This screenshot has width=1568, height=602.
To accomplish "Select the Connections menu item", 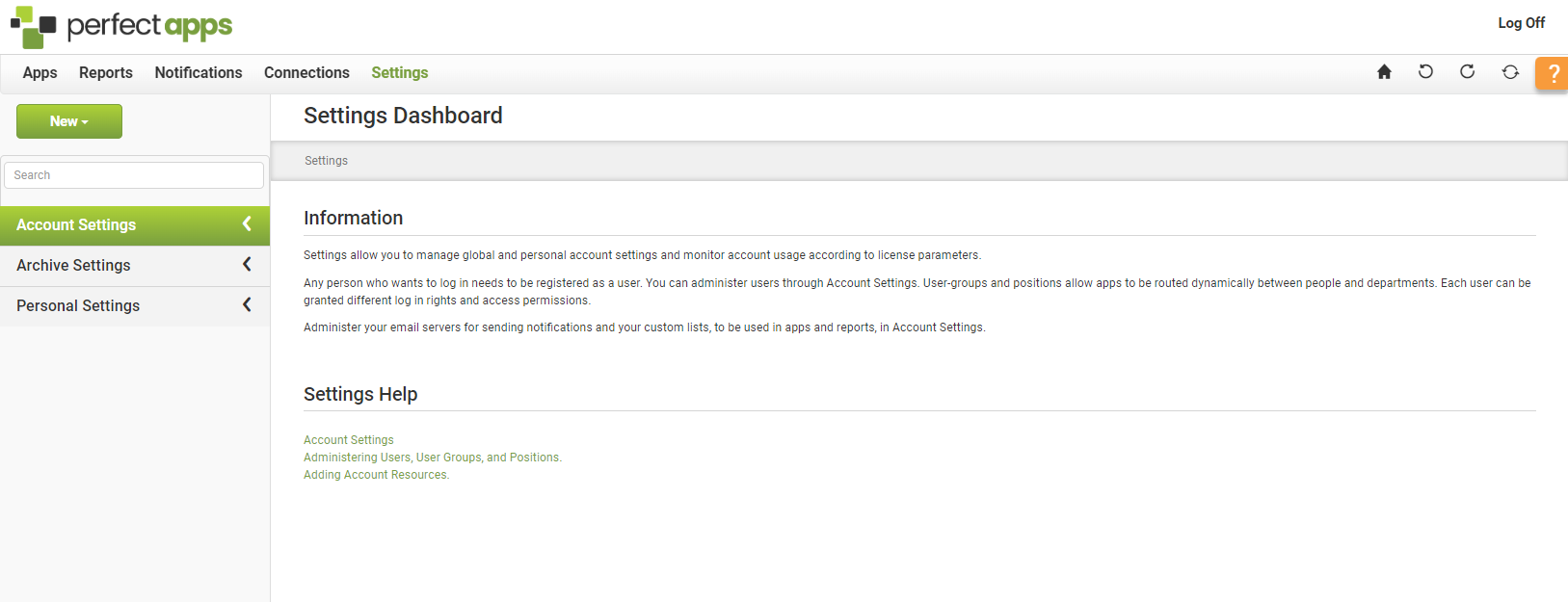I will tap(306, 73).
